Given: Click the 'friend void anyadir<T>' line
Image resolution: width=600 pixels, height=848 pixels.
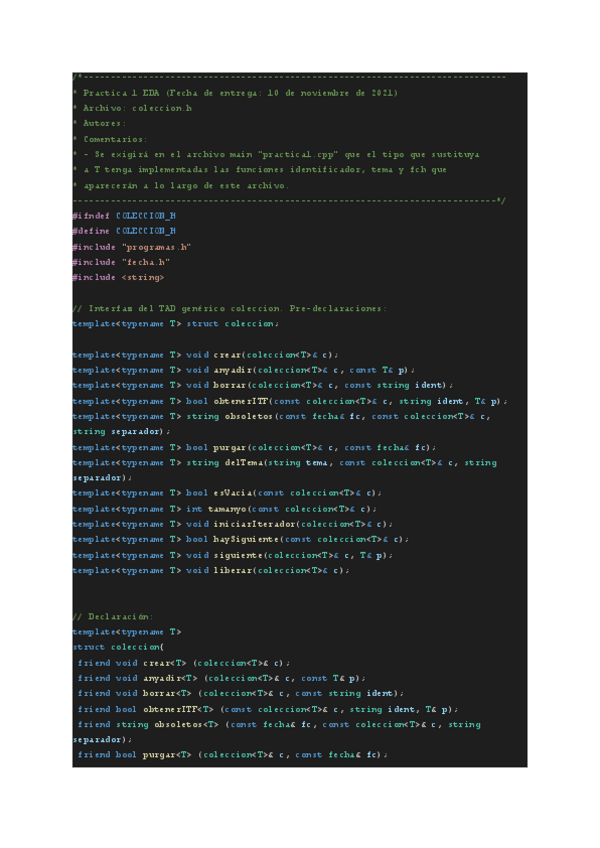Looking at the screenshot, I should coord(221,678).
